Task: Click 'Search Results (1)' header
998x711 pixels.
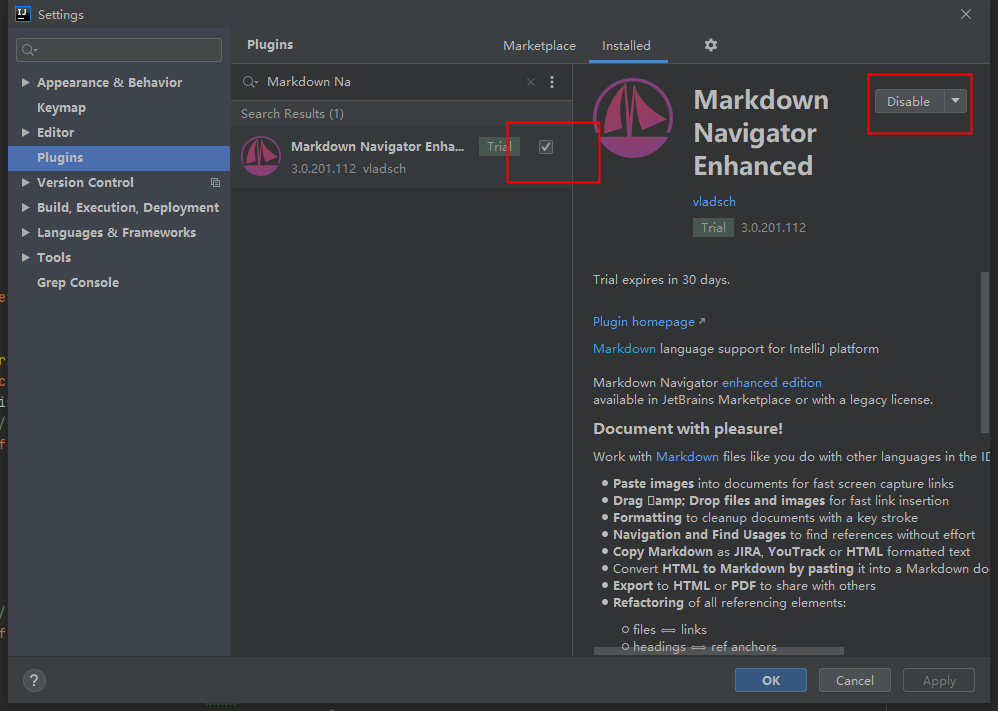Action: point(292,114)
